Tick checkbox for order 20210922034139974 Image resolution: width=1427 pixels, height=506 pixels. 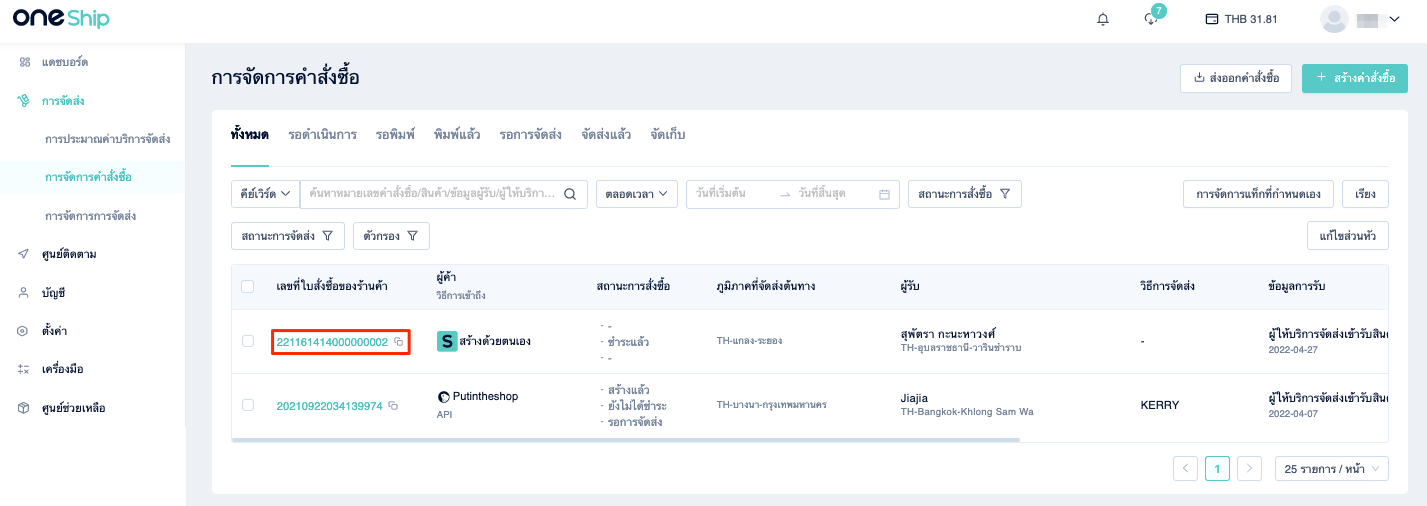248,405
